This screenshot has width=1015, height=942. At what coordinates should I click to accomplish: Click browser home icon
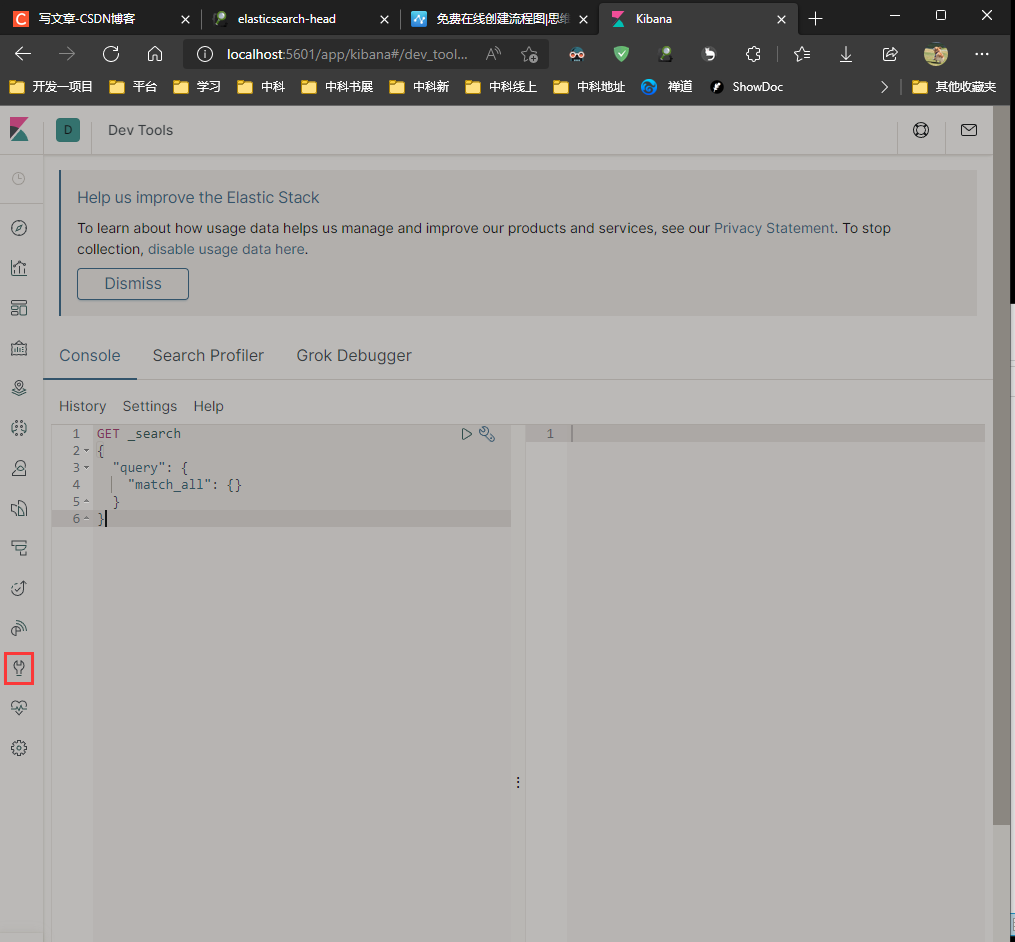click(x=155, y=54)
